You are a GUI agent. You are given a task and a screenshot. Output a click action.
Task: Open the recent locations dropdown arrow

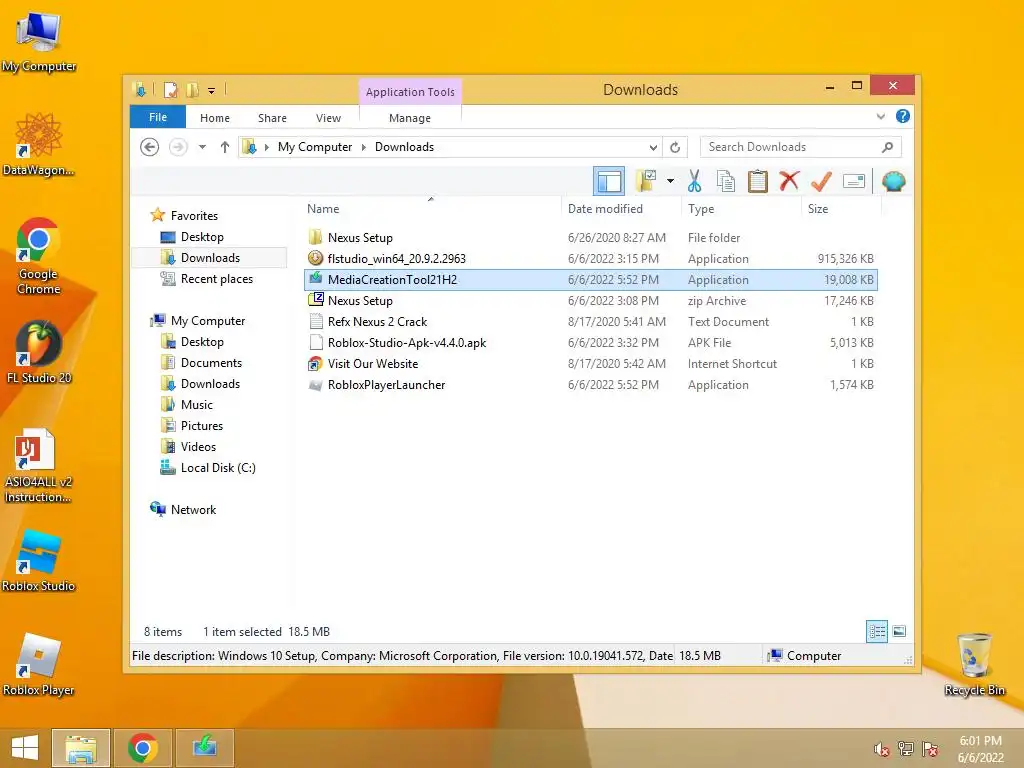click(x=202, y=147)
